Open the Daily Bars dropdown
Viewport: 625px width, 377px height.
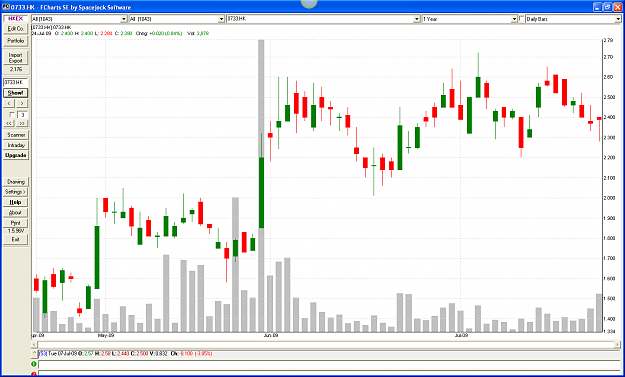tap(573, 19)
